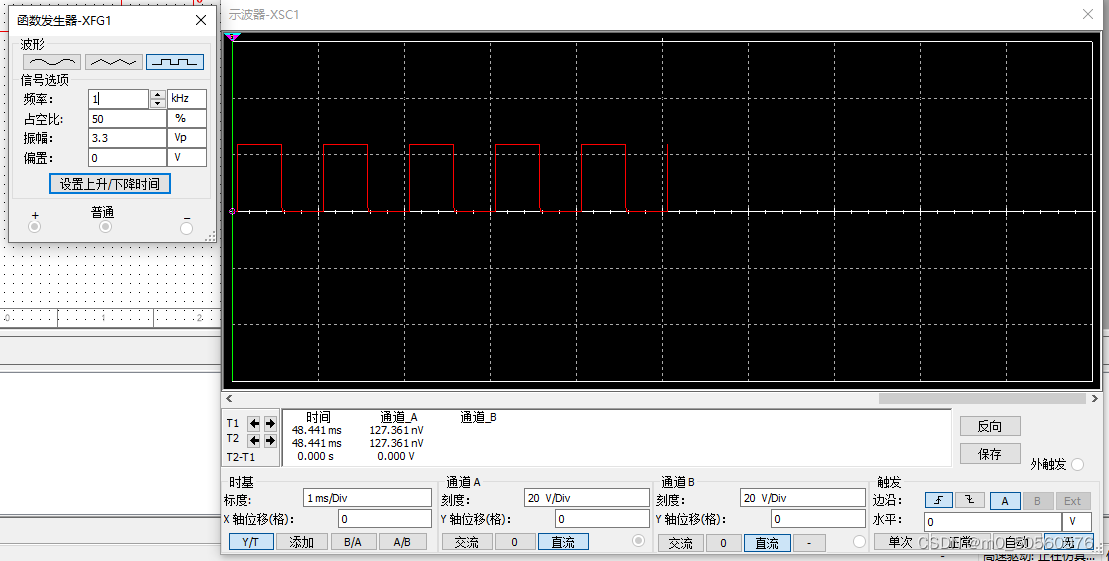This screenshot has width=1109, height=561.
Task: Click the frequency value field
Action: (x=118, y=99)
